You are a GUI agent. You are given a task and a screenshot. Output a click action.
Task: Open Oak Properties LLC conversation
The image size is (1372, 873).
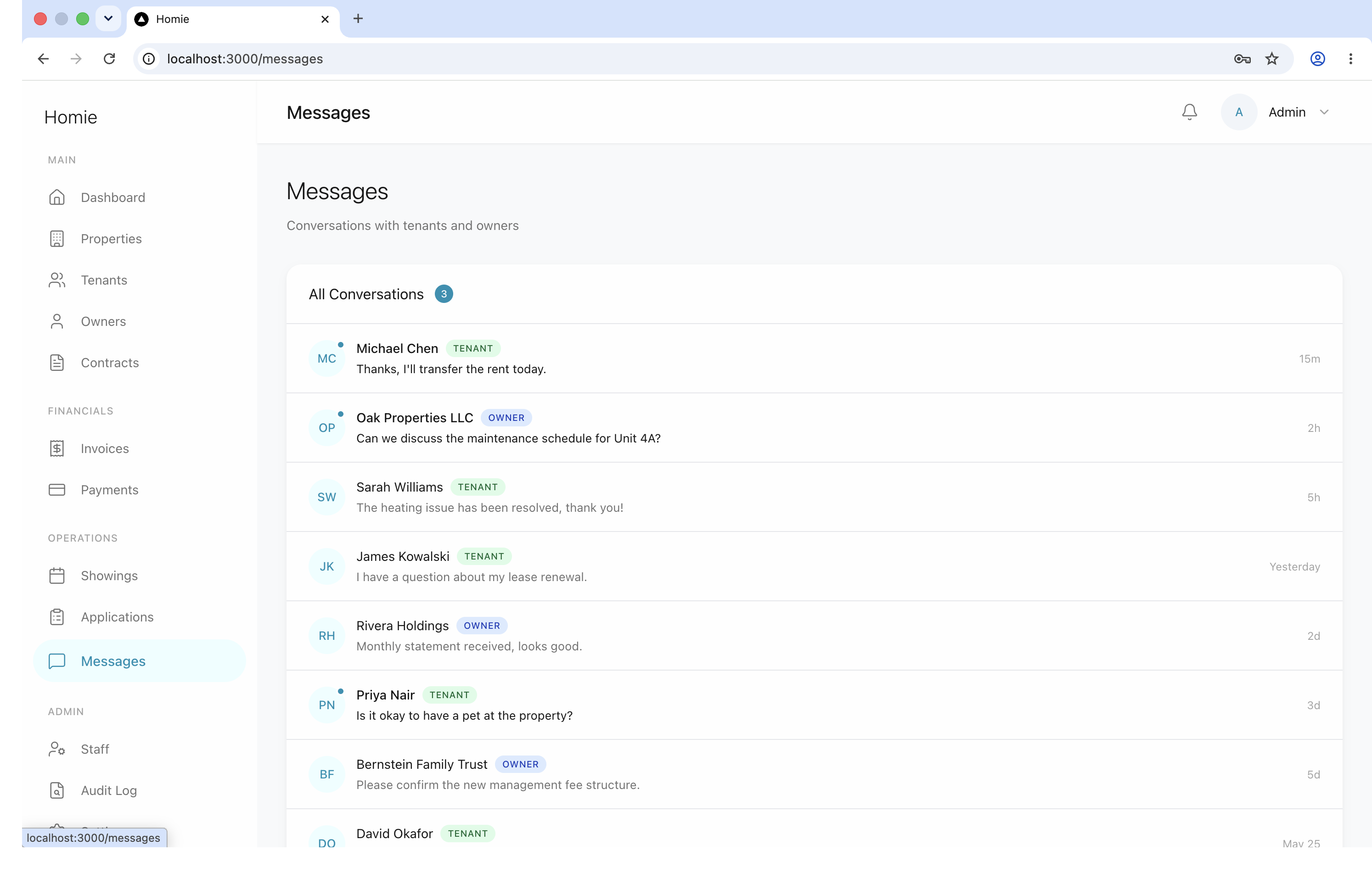coord(814,428)
